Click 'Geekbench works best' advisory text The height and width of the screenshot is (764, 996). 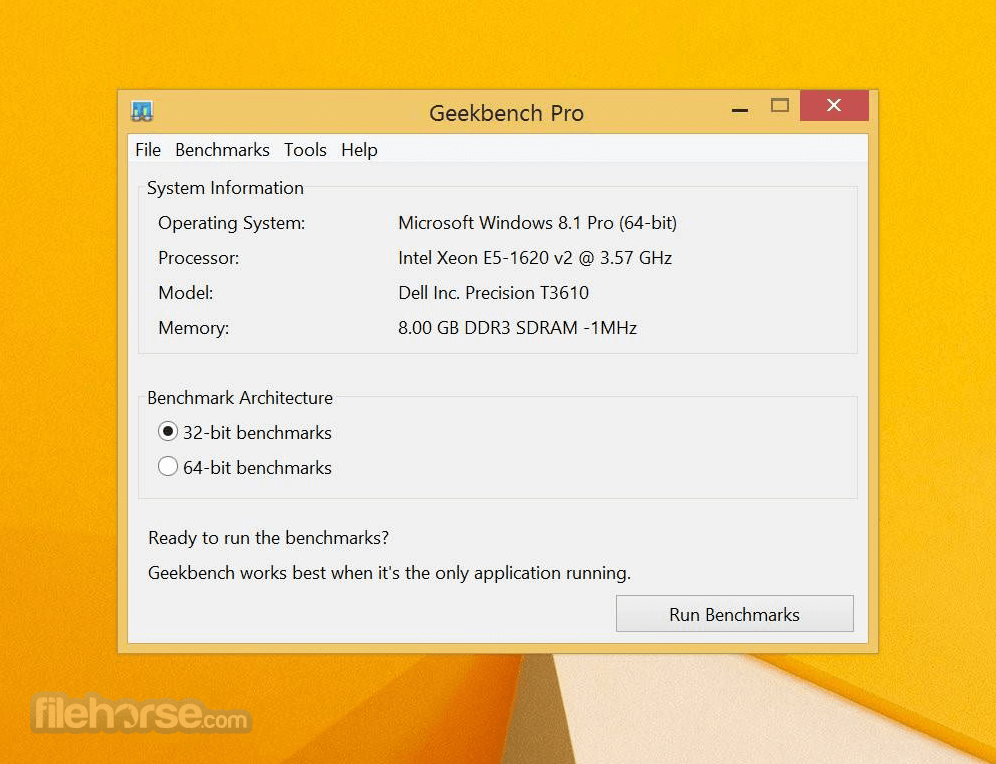pos(389,573)
